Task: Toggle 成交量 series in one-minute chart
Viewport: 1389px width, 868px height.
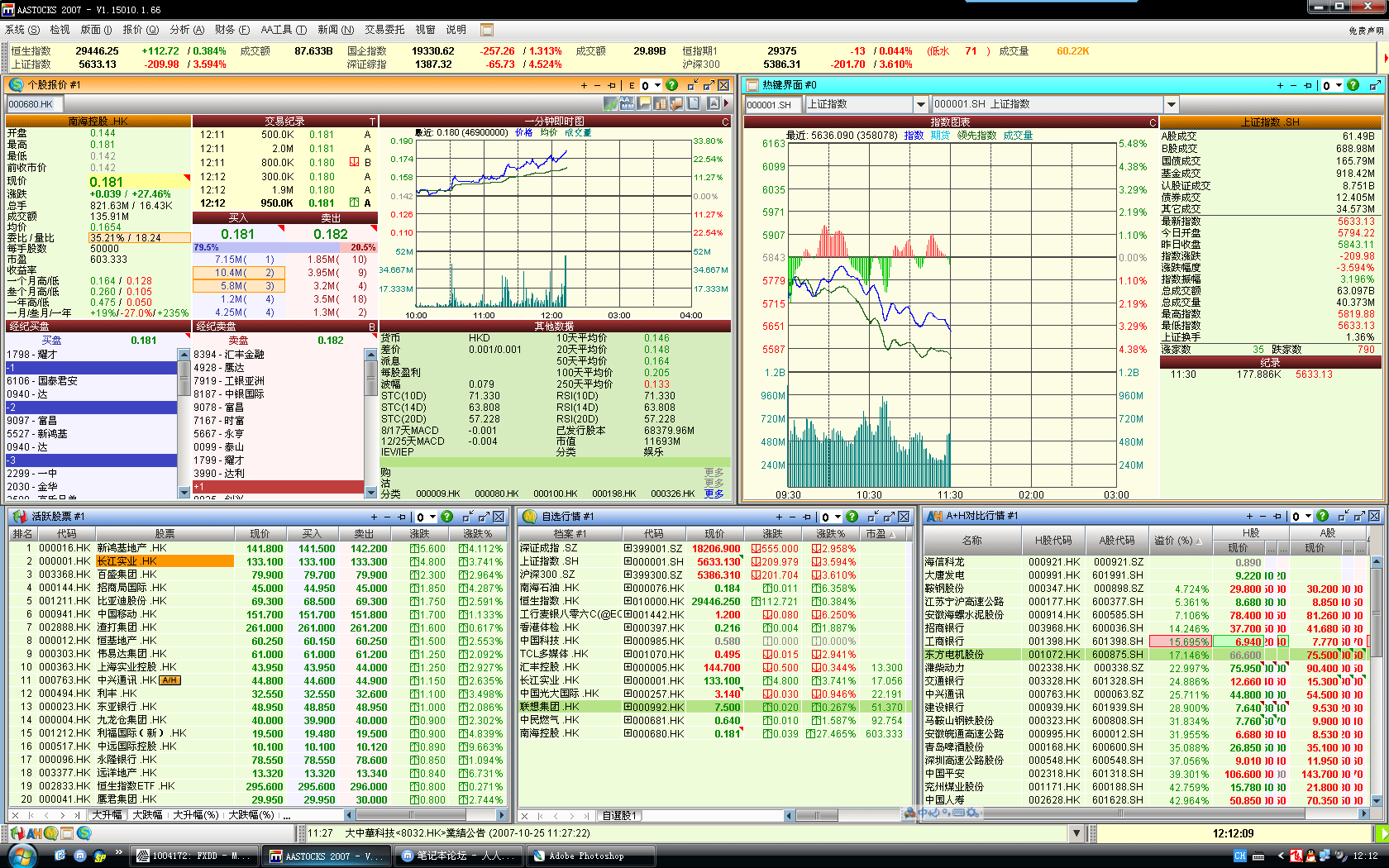Action: [x=578, y=132]
